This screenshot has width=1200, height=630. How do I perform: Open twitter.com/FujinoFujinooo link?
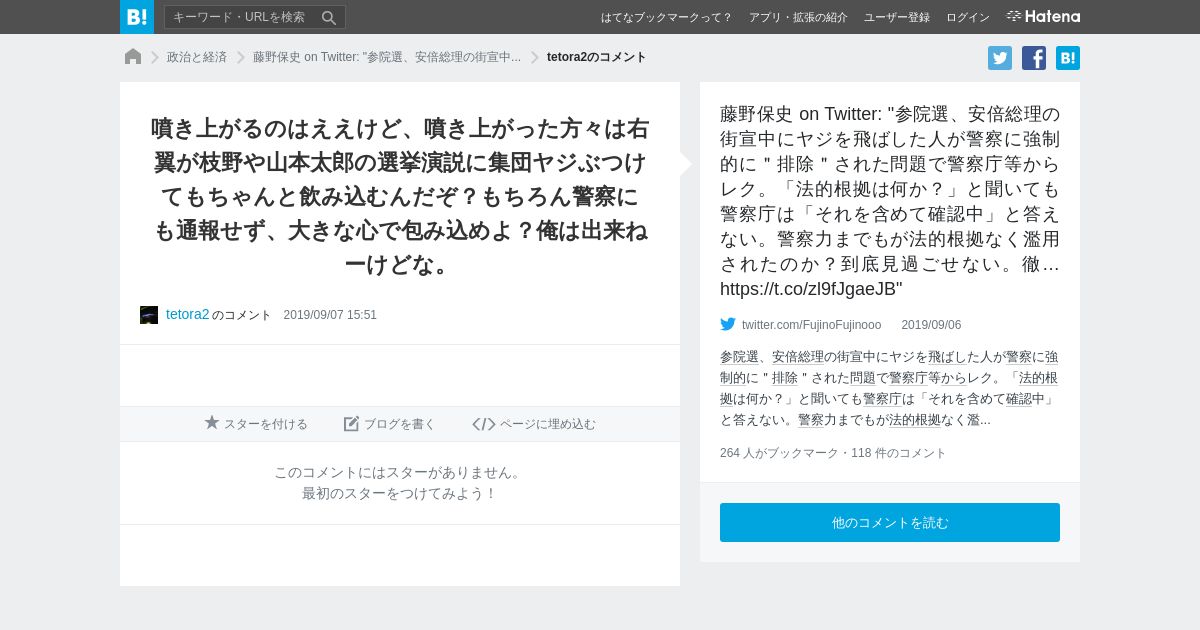point(812,325)
